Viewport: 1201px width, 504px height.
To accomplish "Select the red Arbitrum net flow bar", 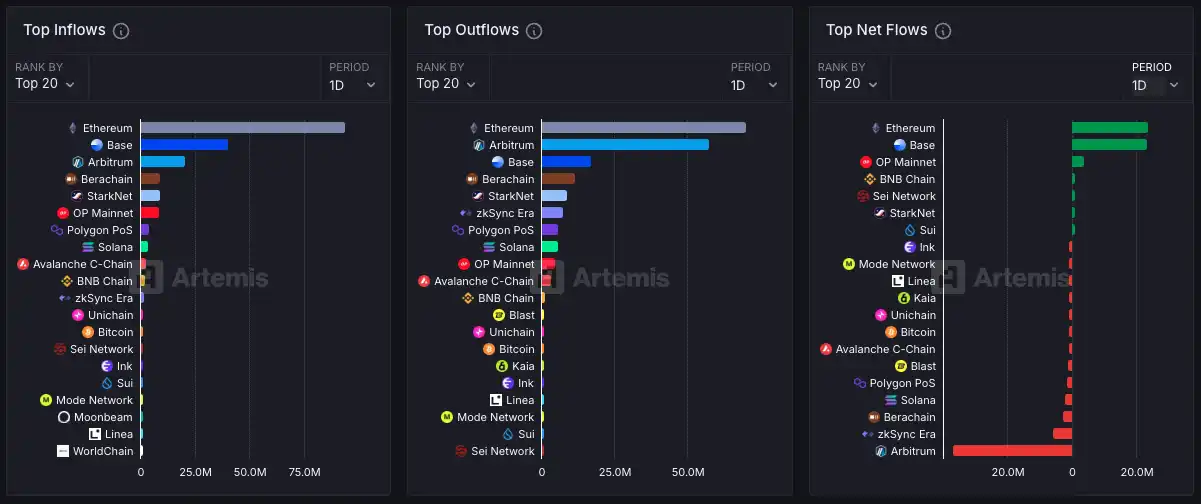I will coord(1012,451).
